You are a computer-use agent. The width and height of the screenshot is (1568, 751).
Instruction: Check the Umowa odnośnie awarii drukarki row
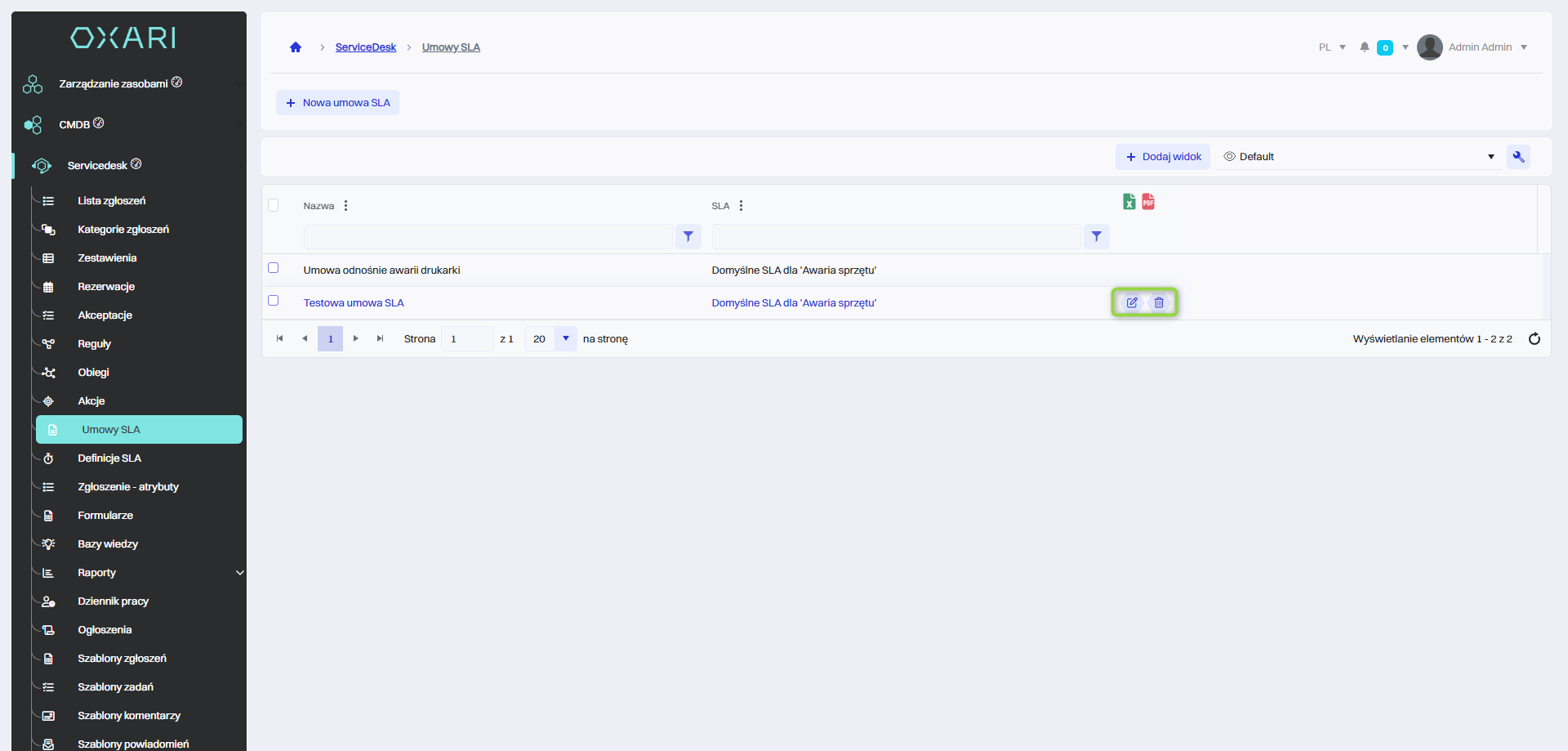coord(274,268)
